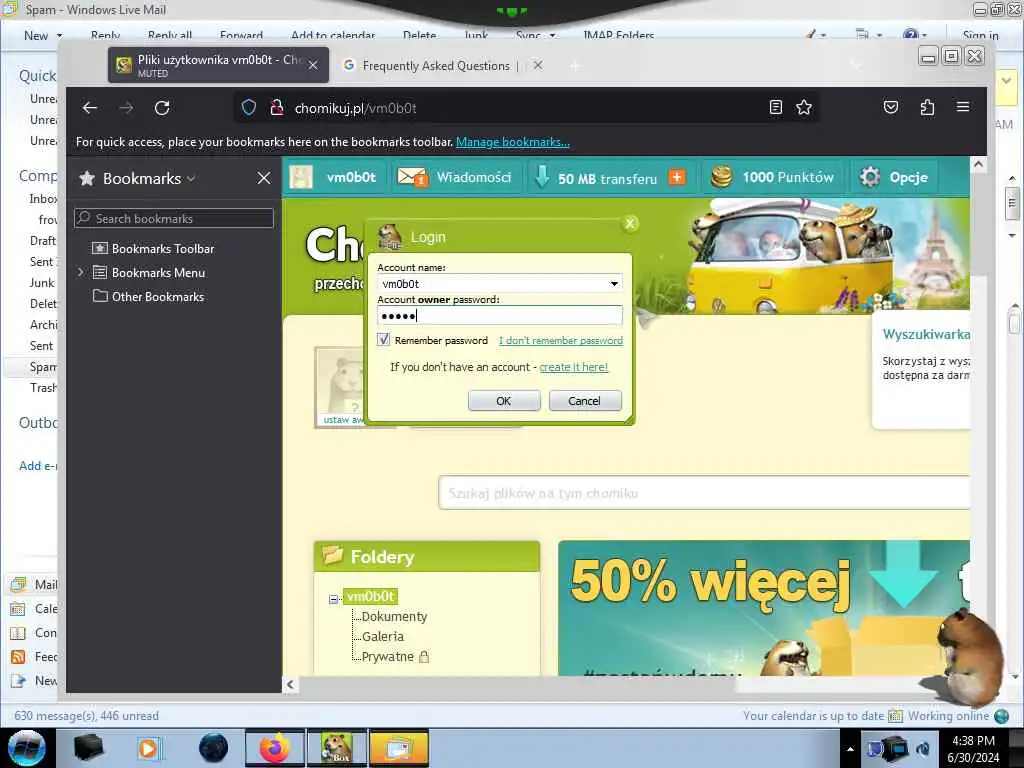Click the site padlock icon
The width and height of the screenshot is (1024, 768).
[x=277, y=108]
